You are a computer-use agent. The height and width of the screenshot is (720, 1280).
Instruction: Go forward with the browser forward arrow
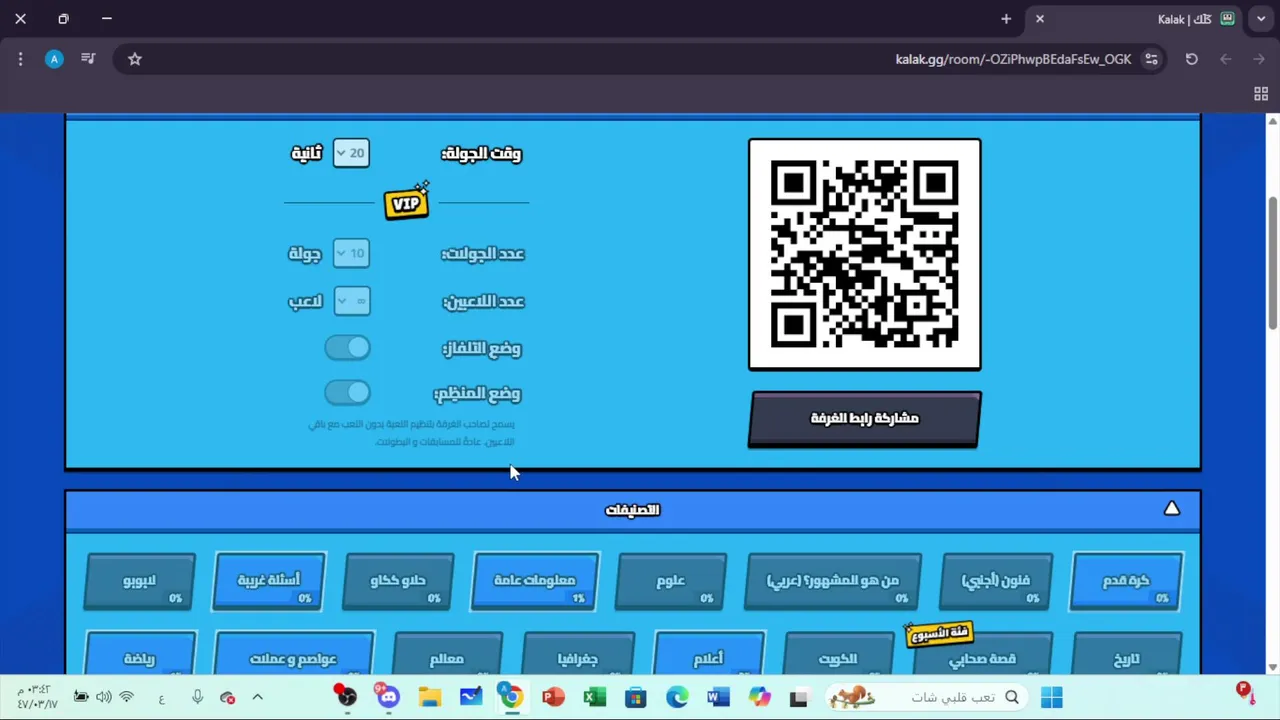pos(1259,59)
